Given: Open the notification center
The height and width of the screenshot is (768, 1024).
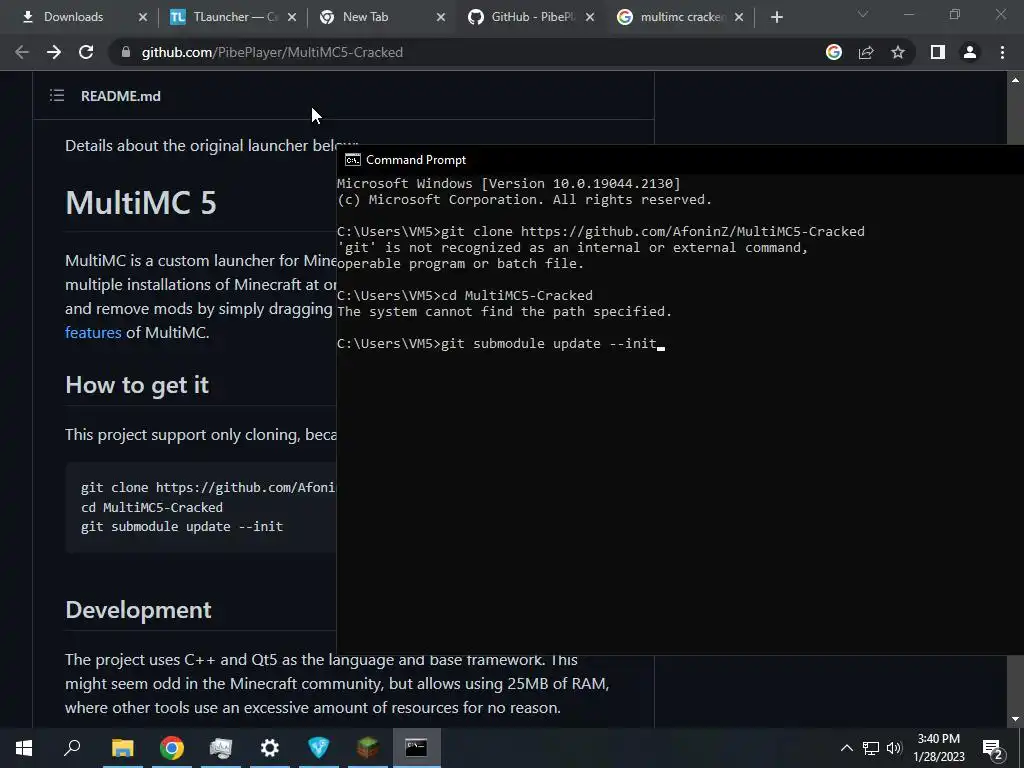Looking at the screenshot, I should click(992, 748).
